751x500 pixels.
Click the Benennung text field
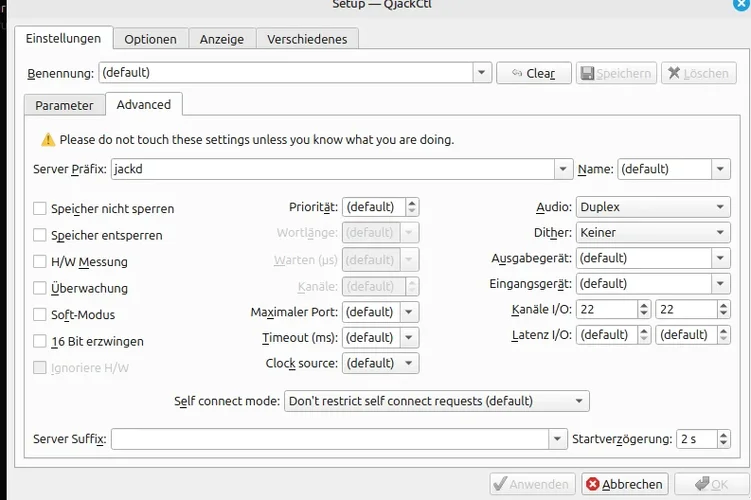point(286,73)
